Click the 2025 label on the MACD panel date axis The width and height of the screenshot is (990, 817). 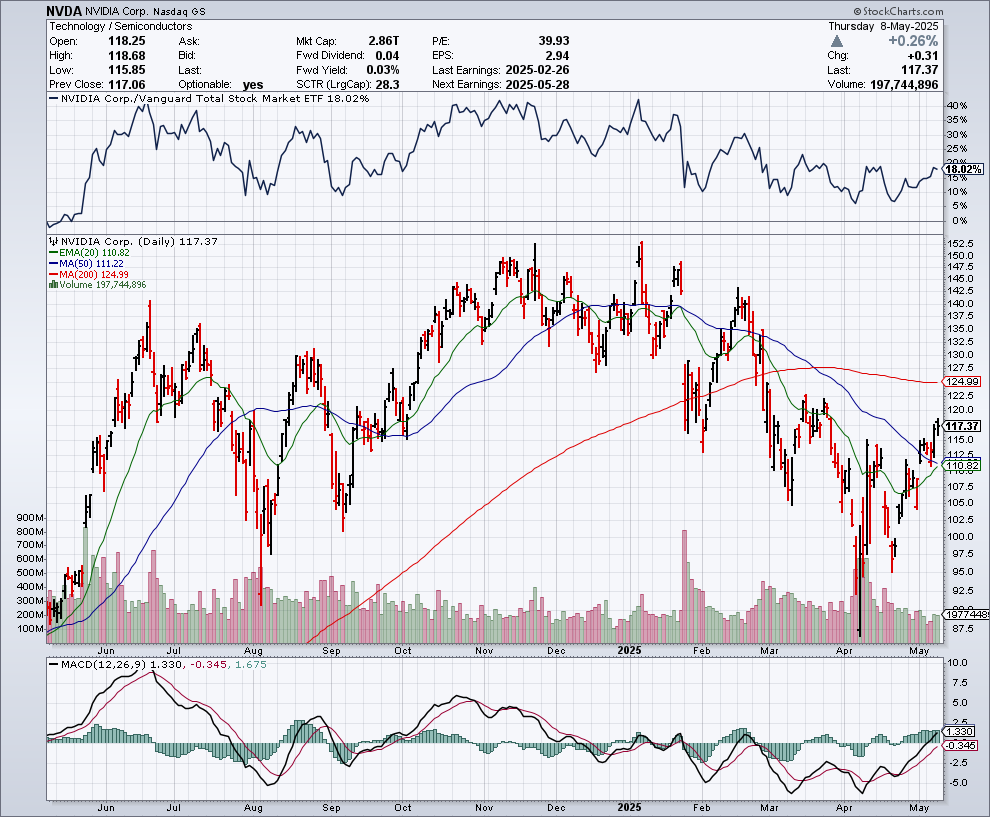[629, 808]
